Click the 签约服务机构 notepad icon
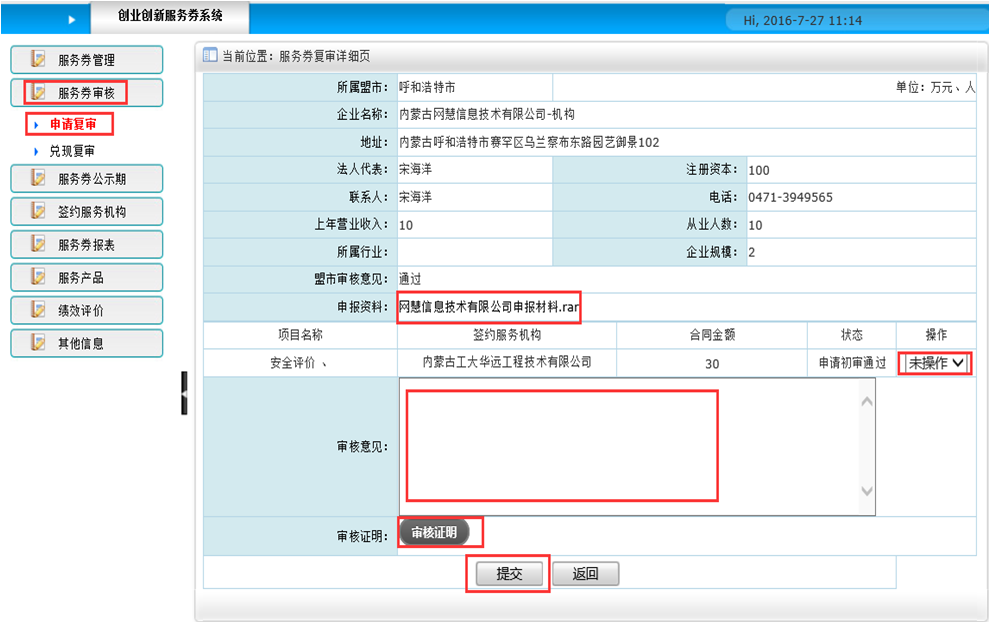The width and height of the screenshot is (990, 623). click(39, 211)
